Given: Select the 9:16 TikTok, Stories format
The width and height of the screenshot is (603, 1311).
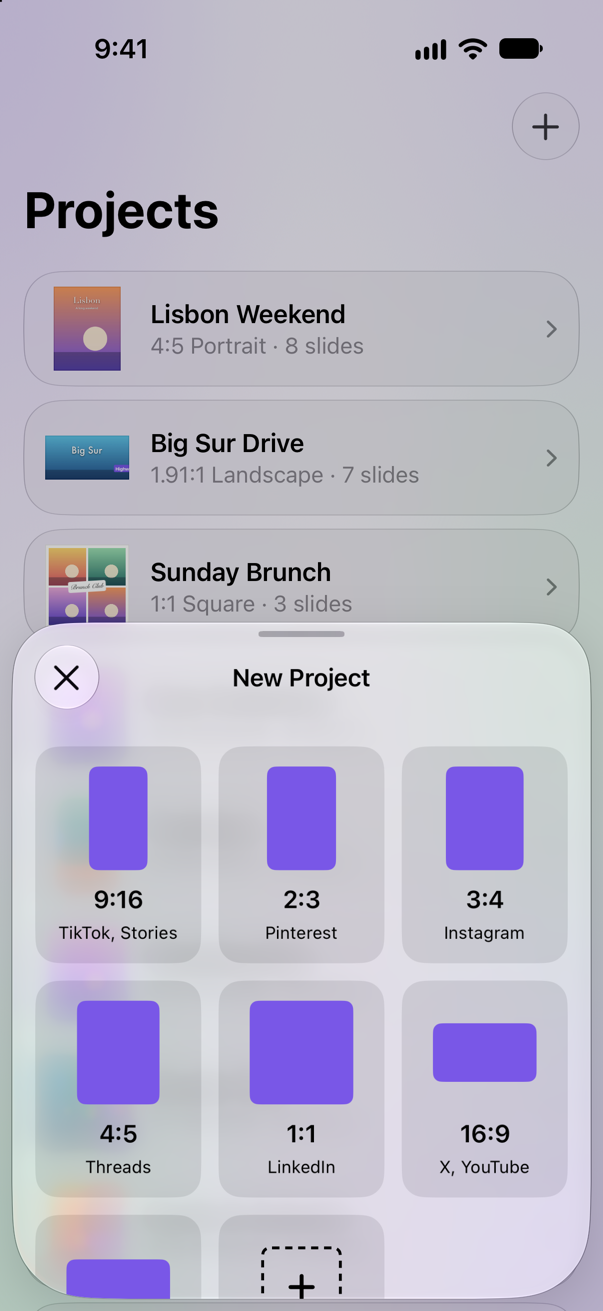Looking at the screenshot, I should (118, 855).
